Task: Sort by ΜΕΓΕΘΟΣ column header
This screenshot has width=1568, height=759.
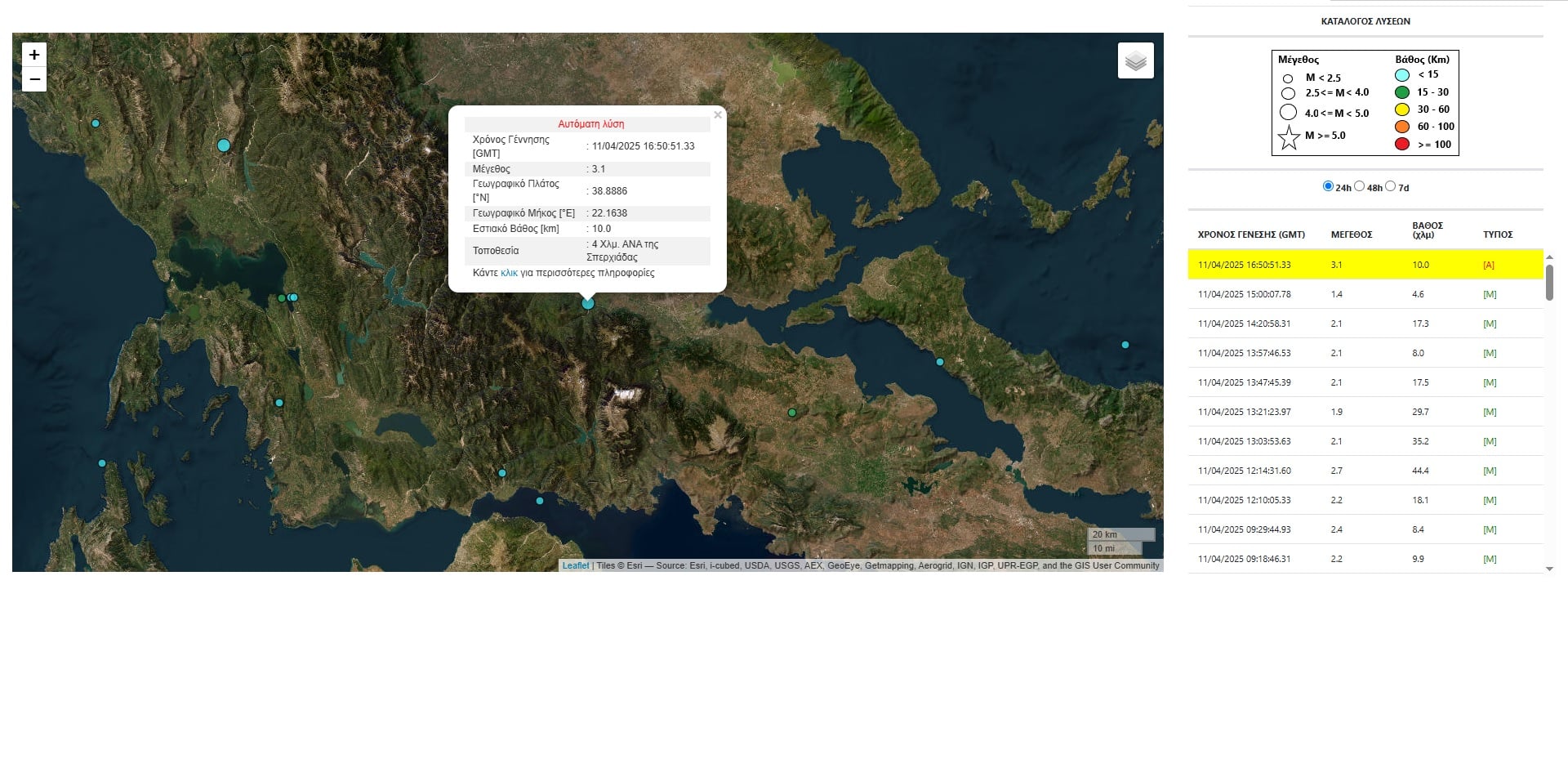Action: tap(1352, 234)
